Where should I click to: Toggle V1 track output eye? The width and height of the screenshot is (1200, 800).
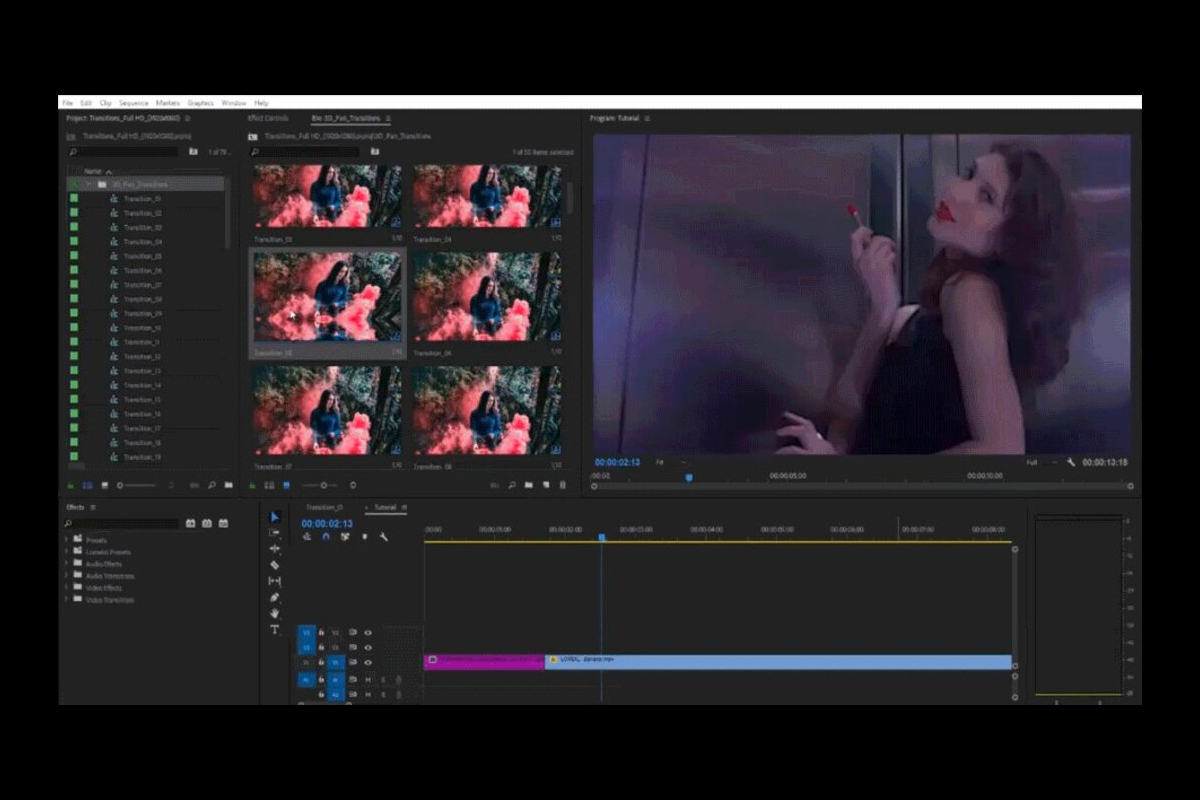tap(368, 662)
